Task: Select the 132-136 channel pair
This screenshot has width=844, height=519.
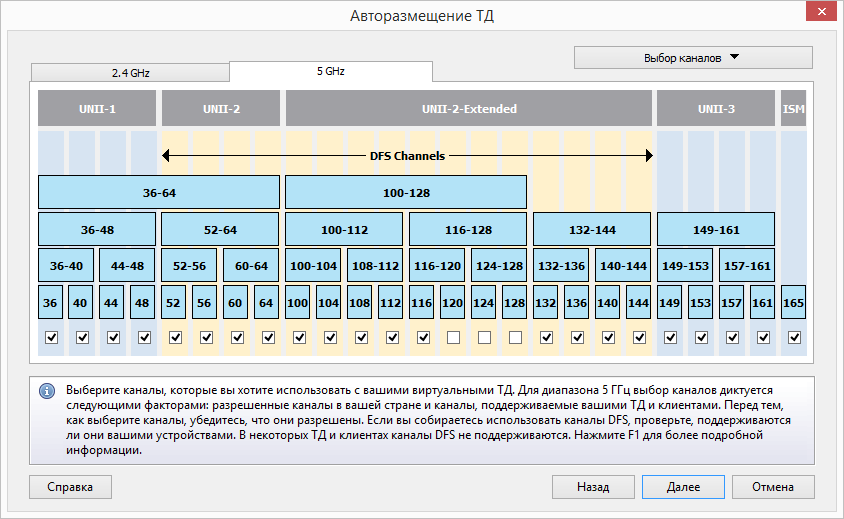Action: coord(561,265)
